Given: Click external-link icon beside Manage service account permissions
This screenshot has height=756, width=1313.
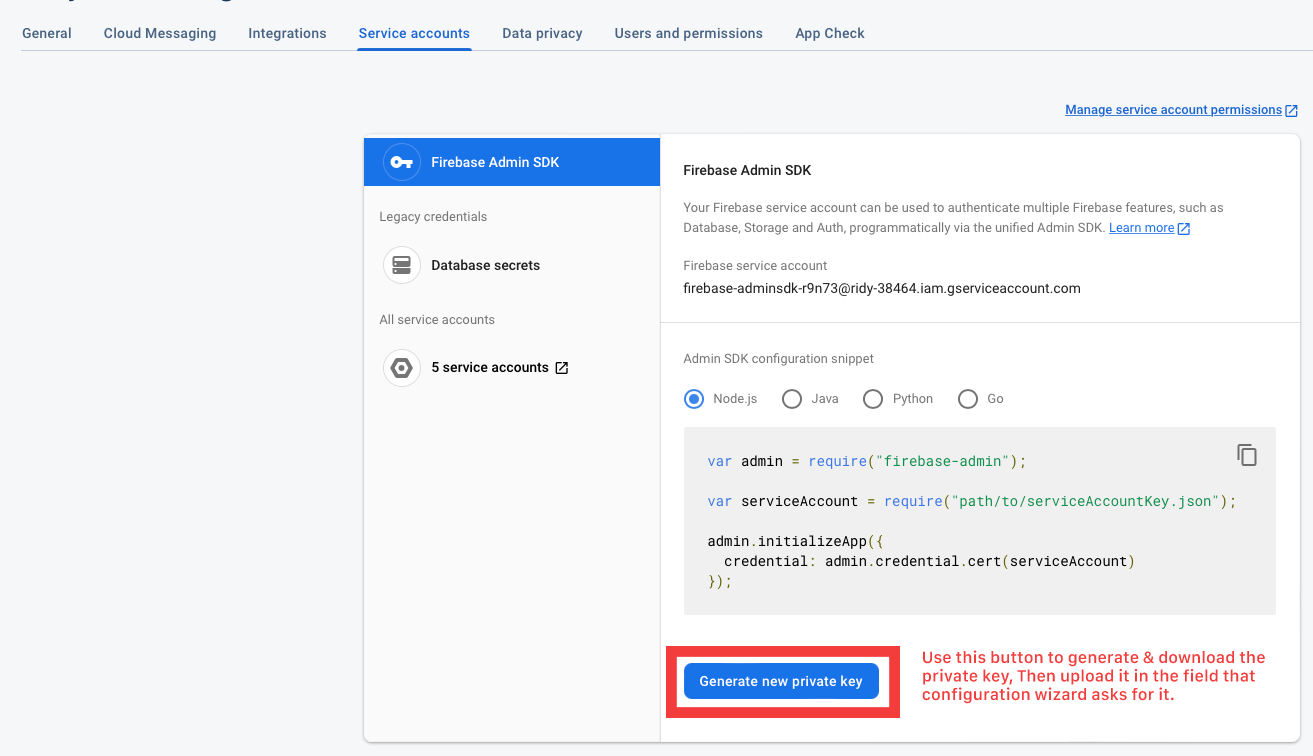Looking at the screenshot, I should [x=1292, y=111].
